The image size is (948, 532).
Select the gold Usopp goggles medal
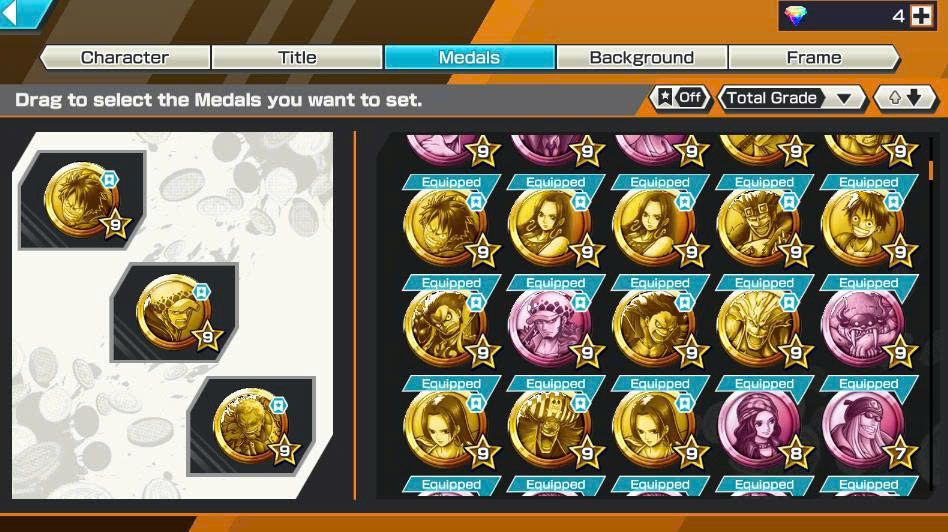758,227
